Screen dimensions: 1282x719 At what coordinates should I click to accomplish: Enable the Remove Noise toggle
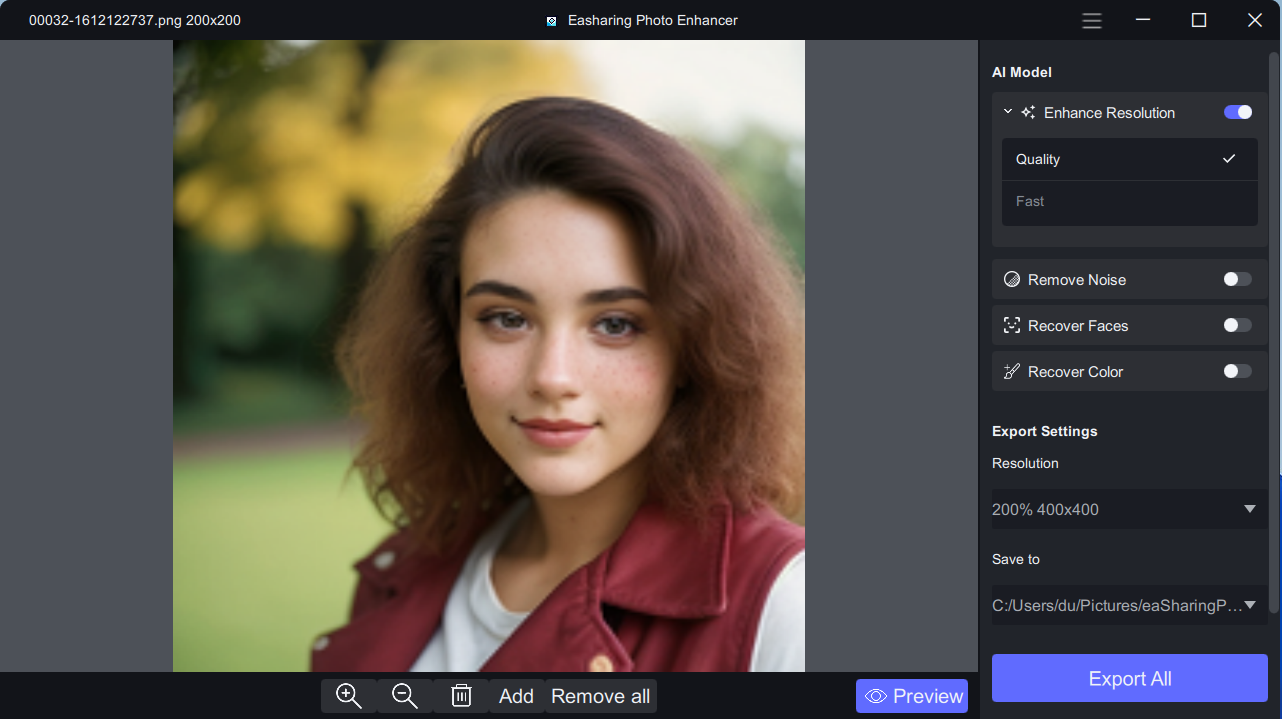1237,279
